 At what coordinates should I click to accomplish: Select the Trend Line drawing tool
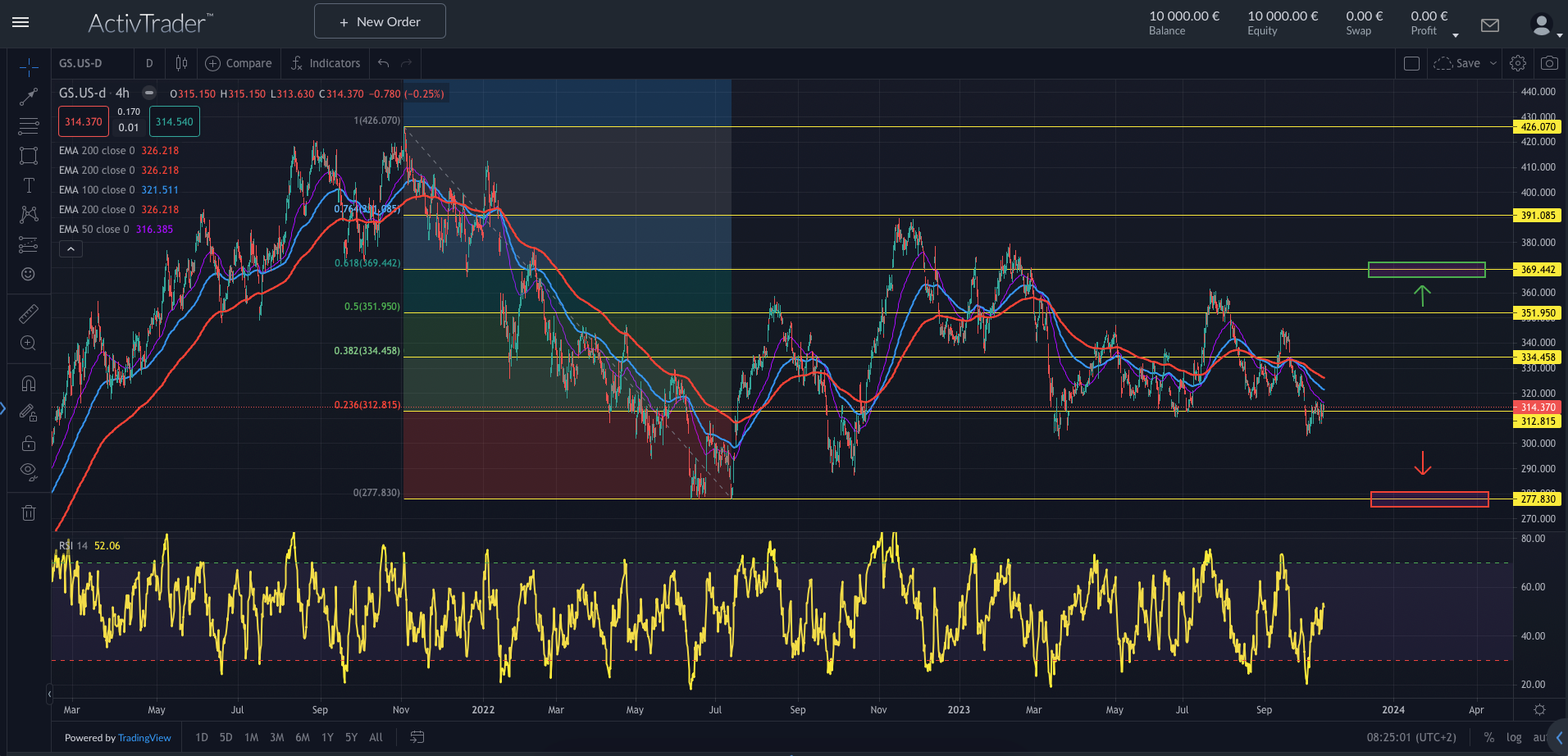click(x=29, y=96)
